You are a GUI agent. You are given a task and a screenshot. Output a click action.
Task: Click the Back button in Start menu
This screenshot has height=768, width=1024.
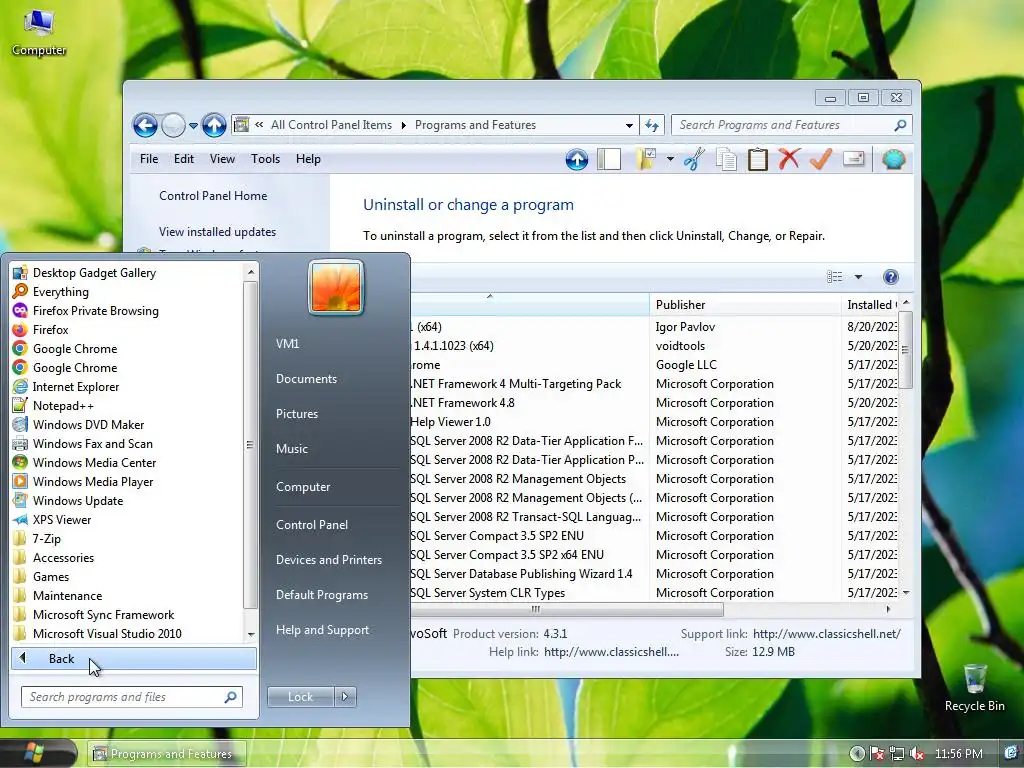pyautogui.click(x=134, y=659)
